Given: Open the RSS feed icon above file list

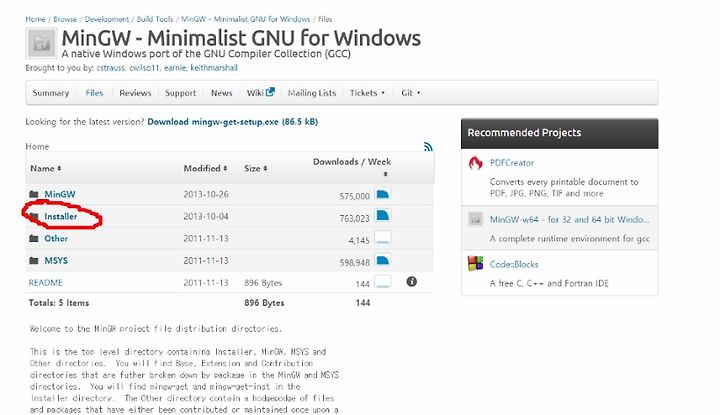Looking at the screenshot, I should pos(428,147).
